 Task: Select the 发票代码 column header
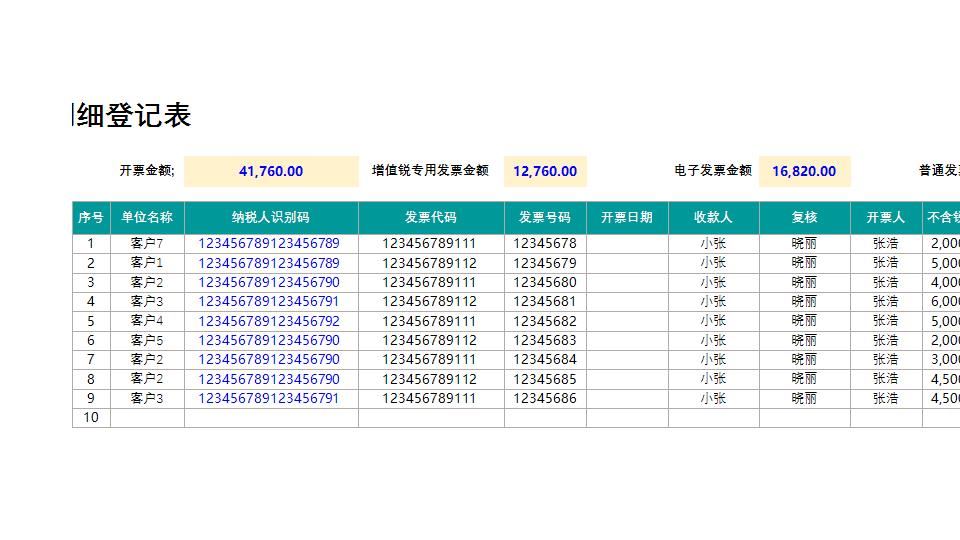point(431,218)
